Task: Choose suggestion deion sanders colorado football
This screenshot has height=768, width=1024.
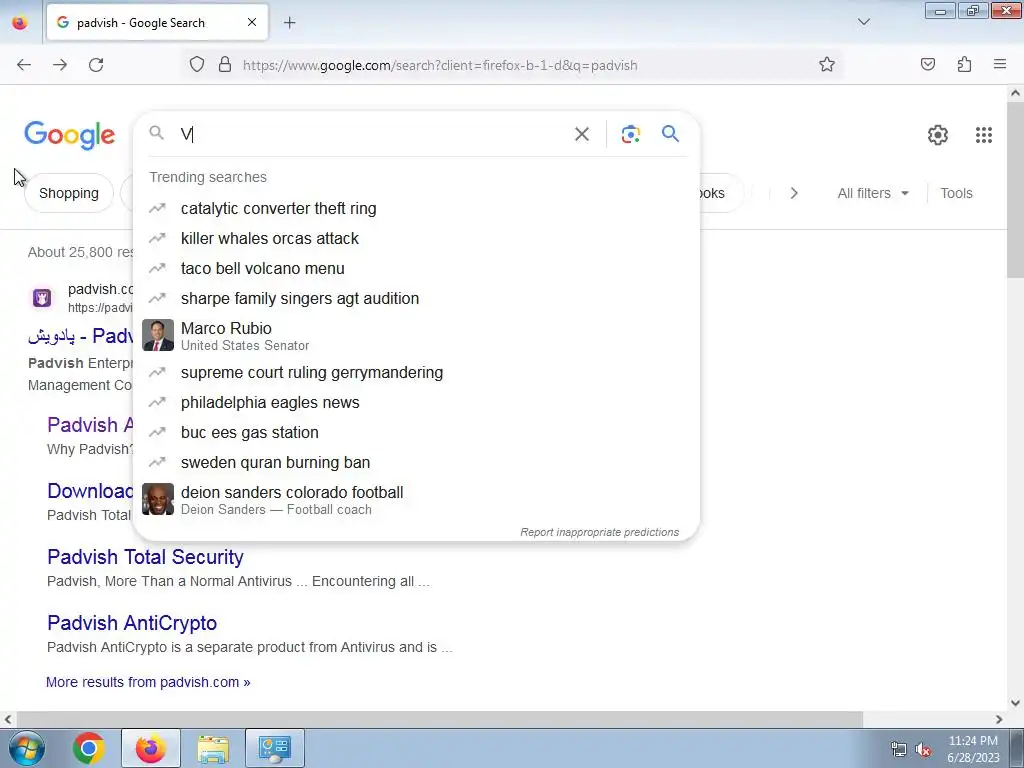Action: [416, 500]
